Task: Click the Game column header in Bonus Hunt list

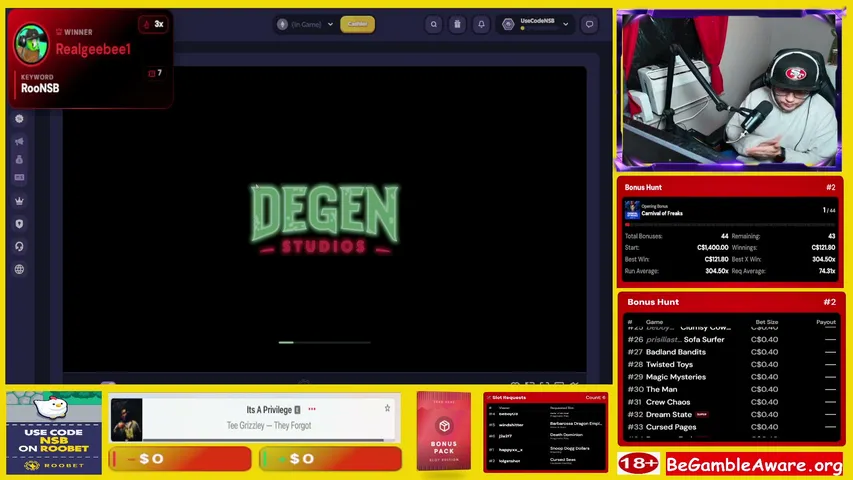Action: coord(654,322)
